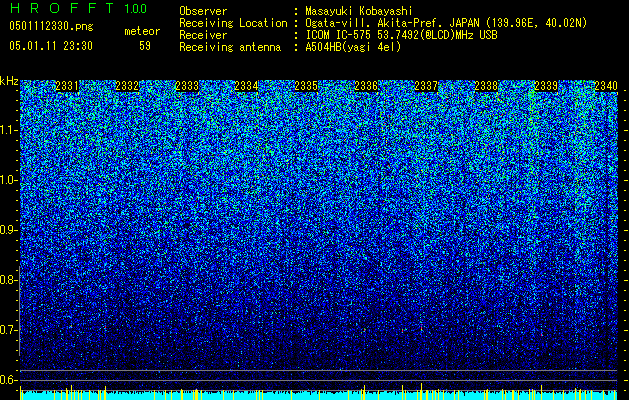Viewport: 629px width, 400px height.
Task: Click the observer name Masayuki Kobayashi
Action: [359, 11]
